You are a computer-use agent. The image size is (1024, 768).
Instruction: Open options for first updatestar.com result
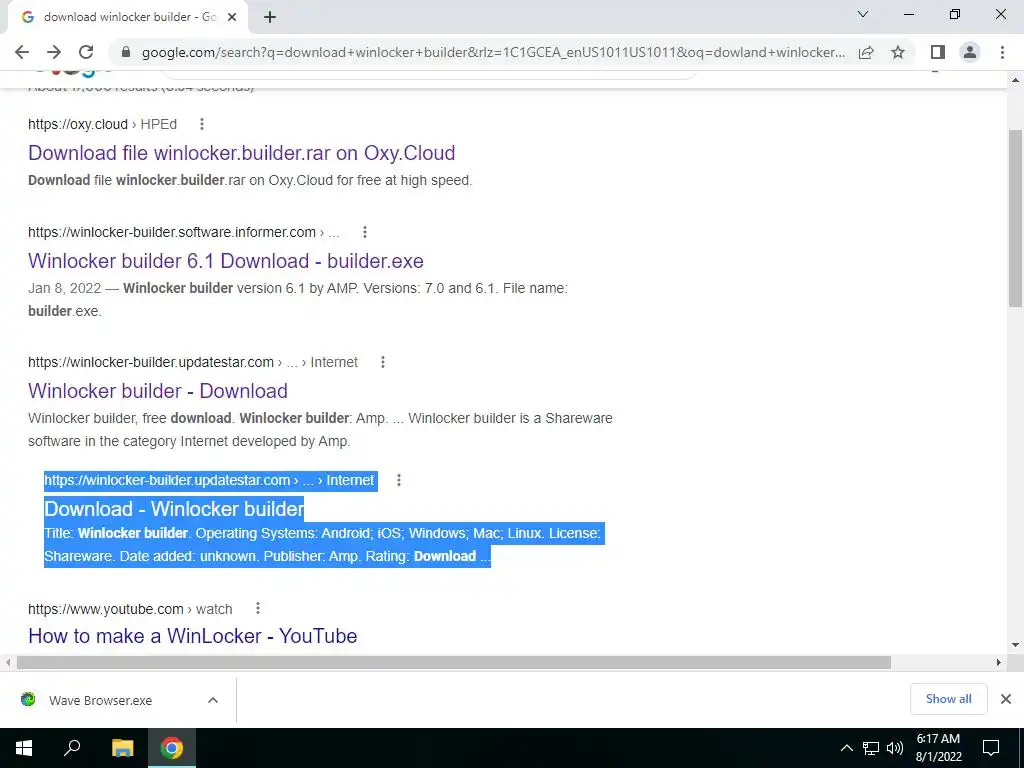[383, 362]
